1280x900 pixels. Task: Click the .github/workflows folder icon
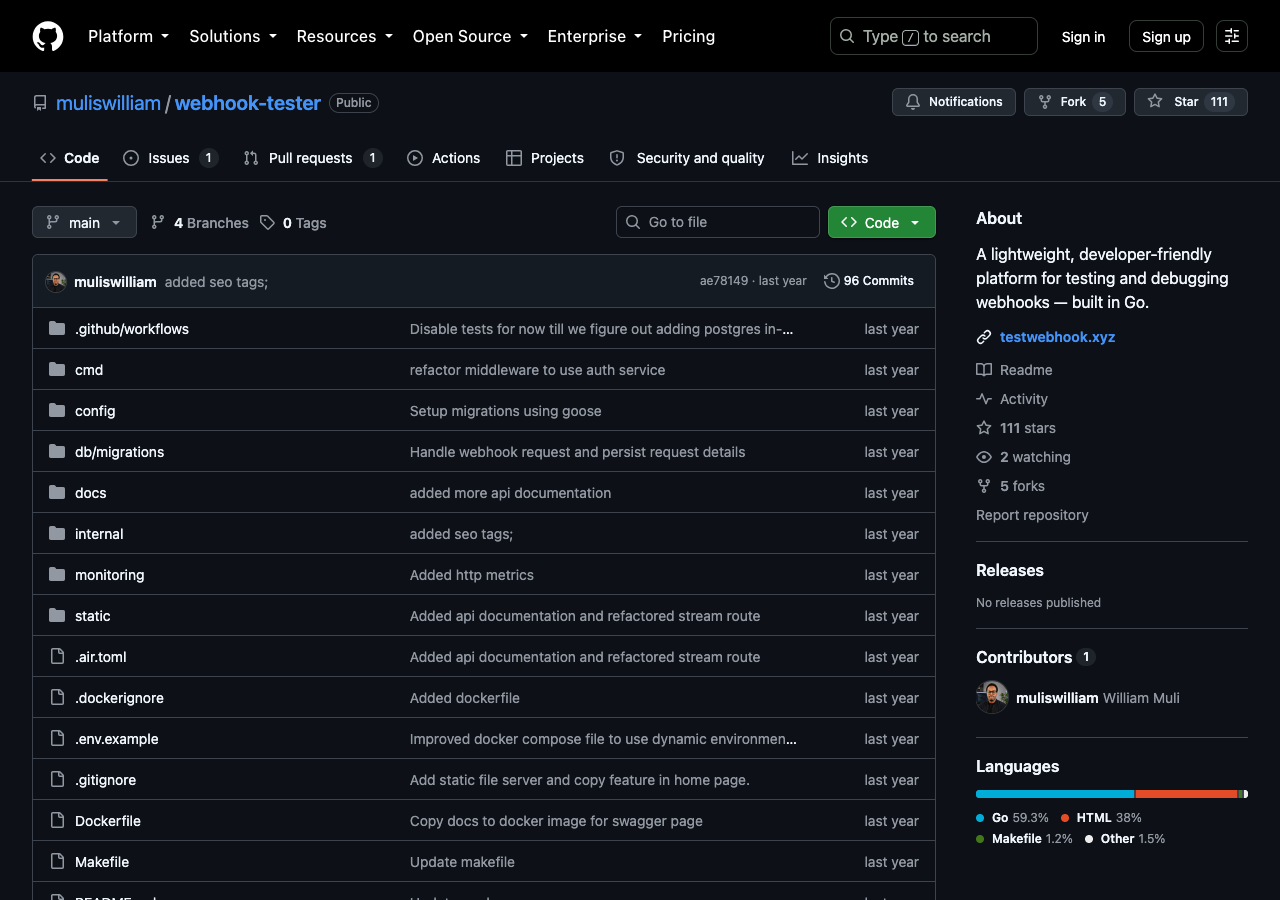pyautogui.click(x=57, y=329)
